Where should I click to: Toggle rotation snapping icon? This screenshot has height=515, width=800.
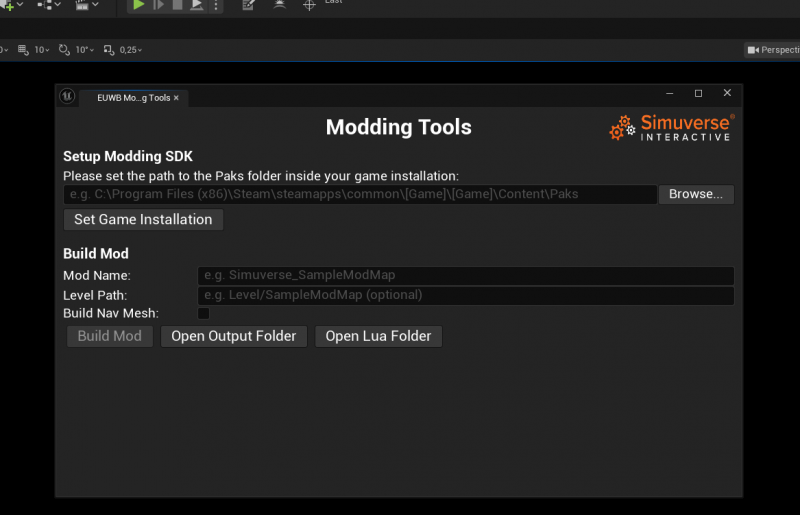tap(64, 50)
